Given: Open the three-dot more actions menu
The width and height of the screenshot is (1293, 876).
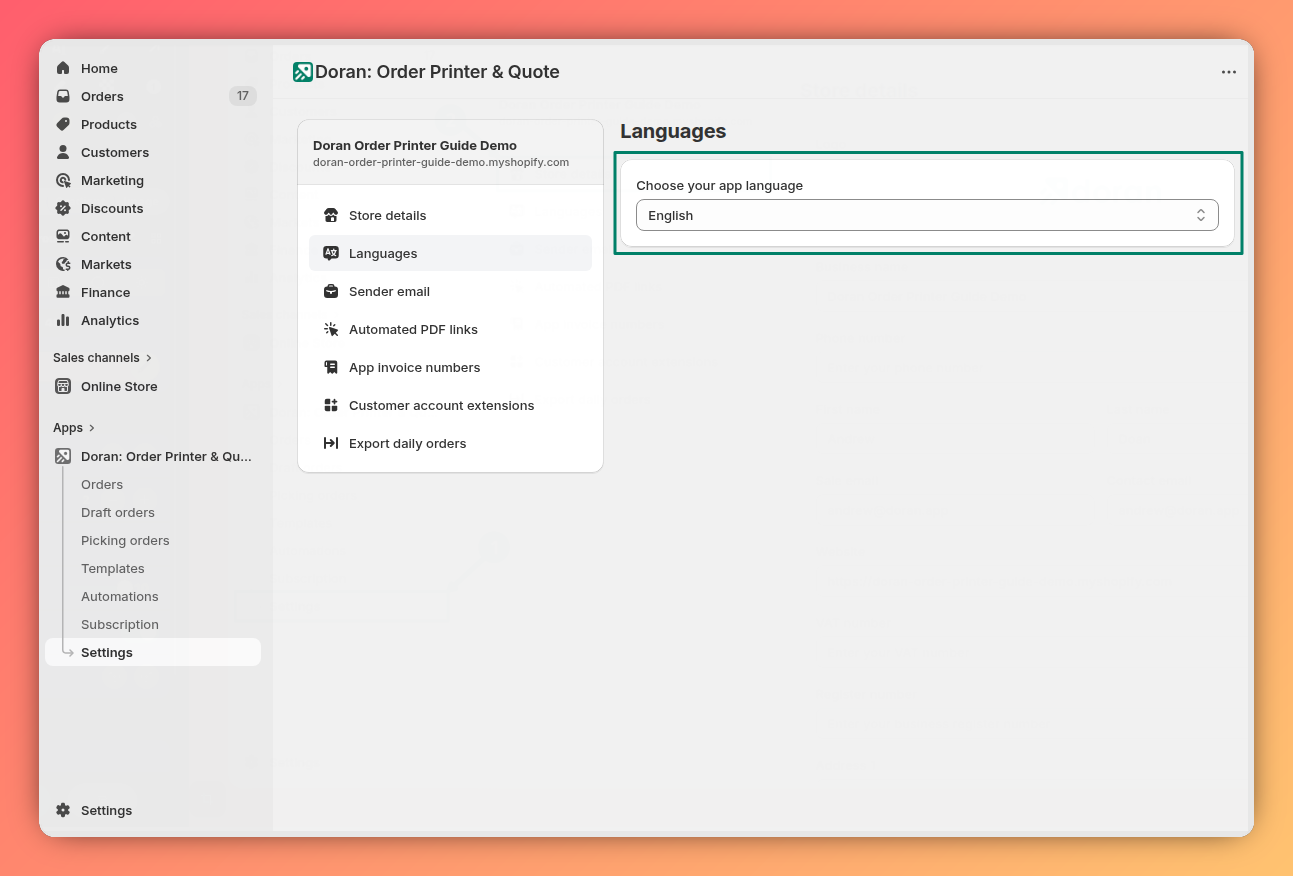Looking at the screenshot, I should coord(1229,72).
